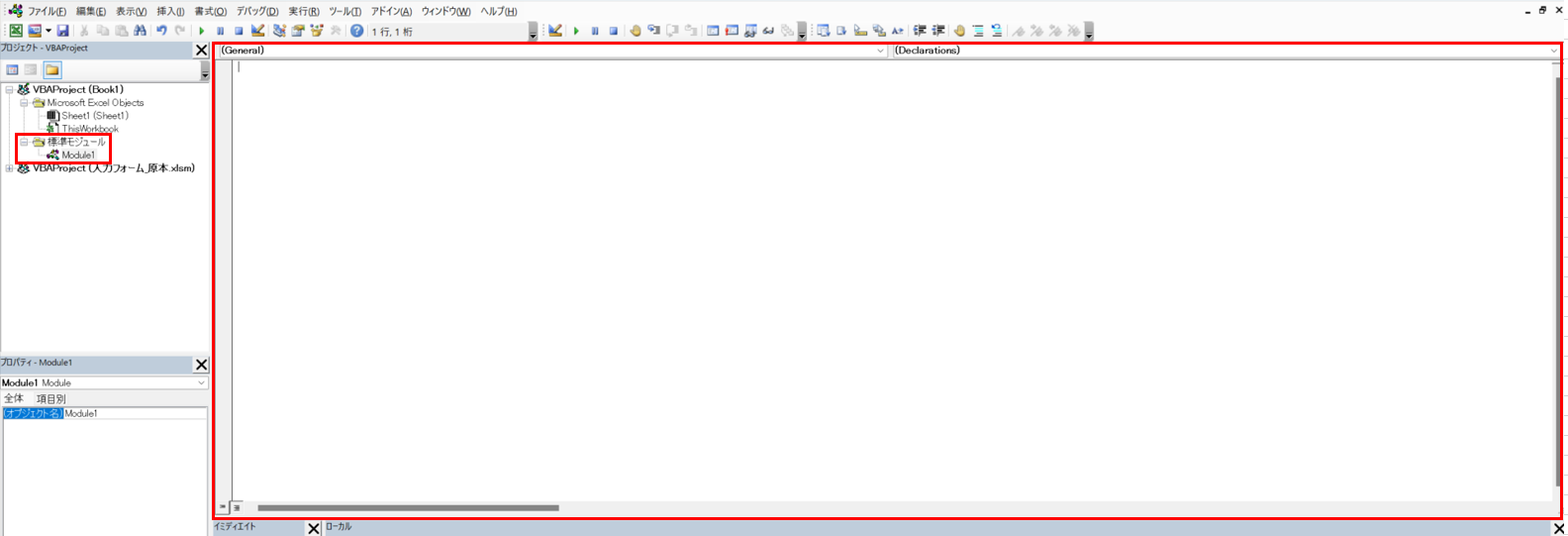
Task: Click the Uncomment Block icon
Action: [997, 31]
